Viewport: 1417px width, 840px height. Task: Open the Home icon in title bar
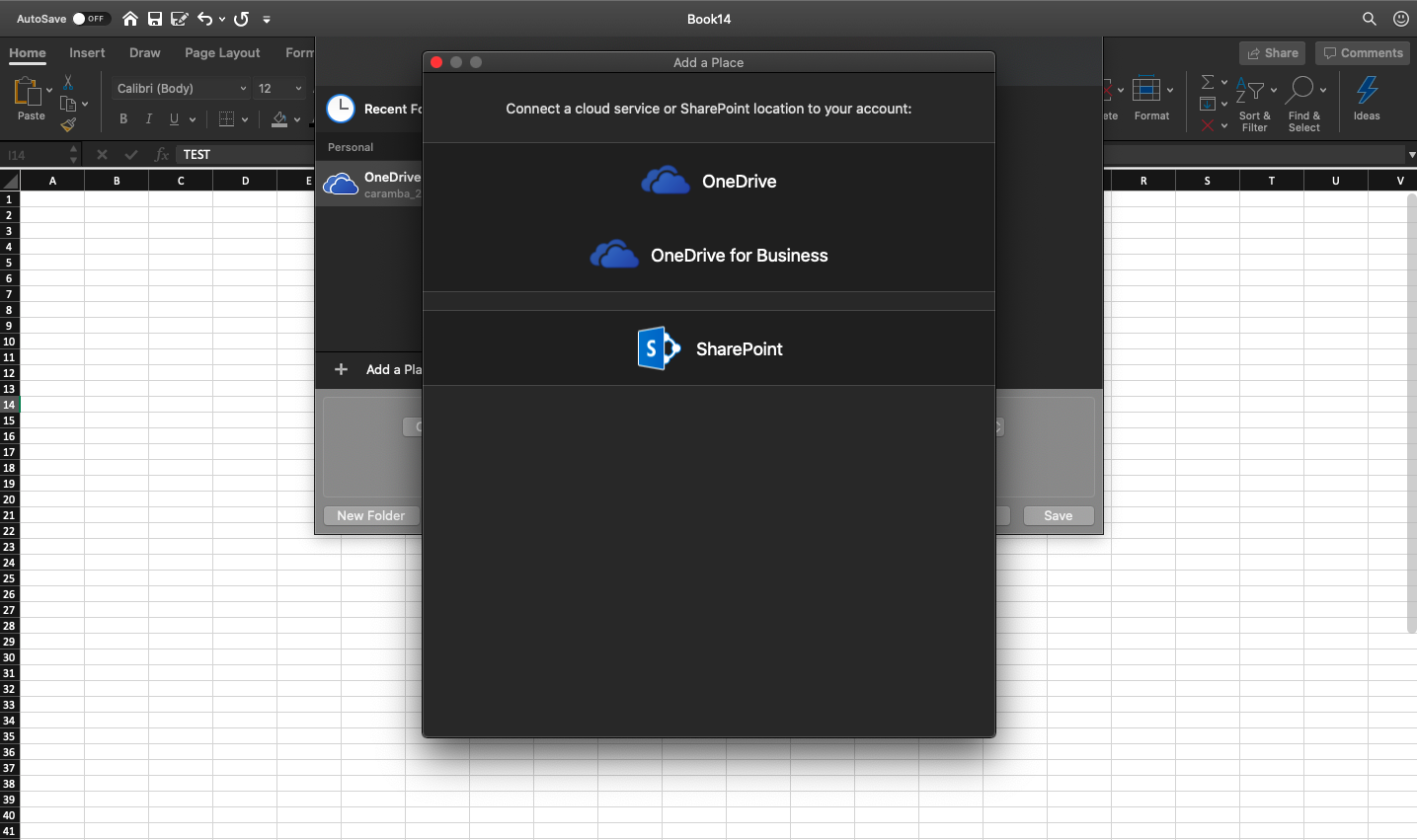[130, 19]
